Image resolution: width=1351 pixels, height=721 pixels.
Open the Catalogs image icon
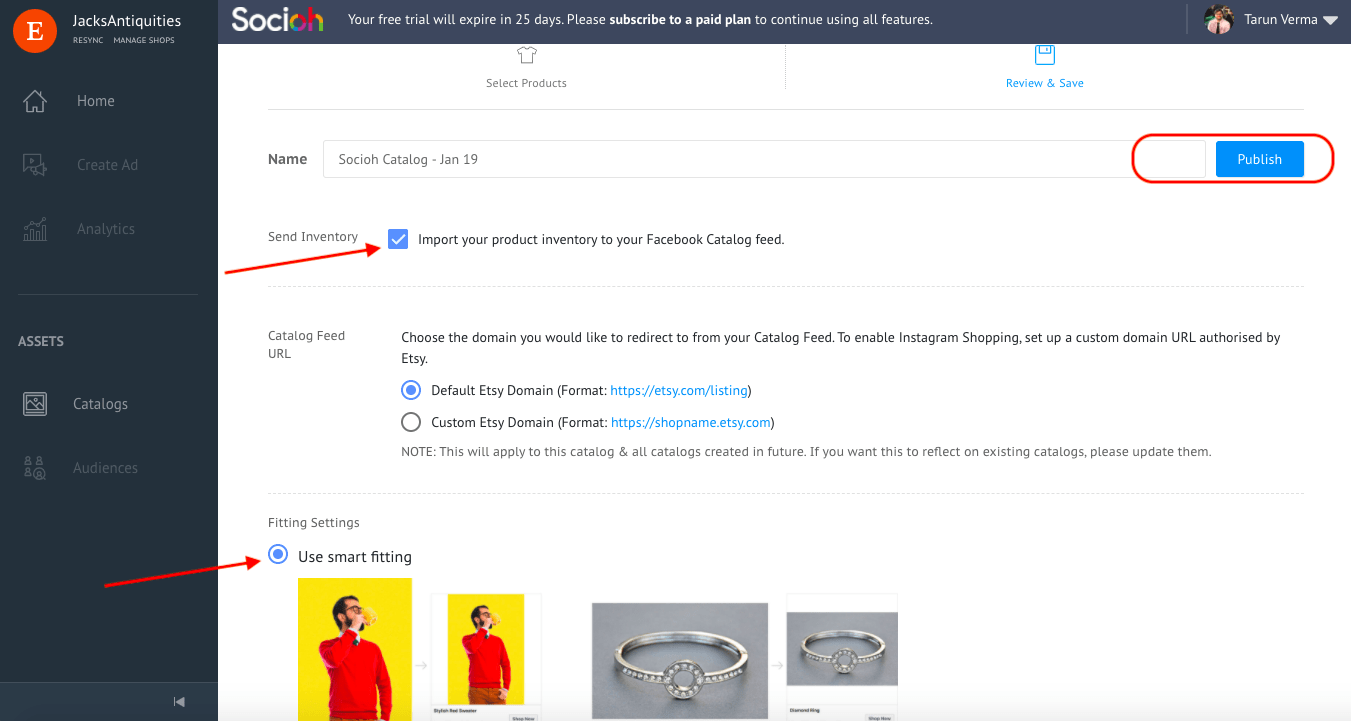click(x=35, y=404)
